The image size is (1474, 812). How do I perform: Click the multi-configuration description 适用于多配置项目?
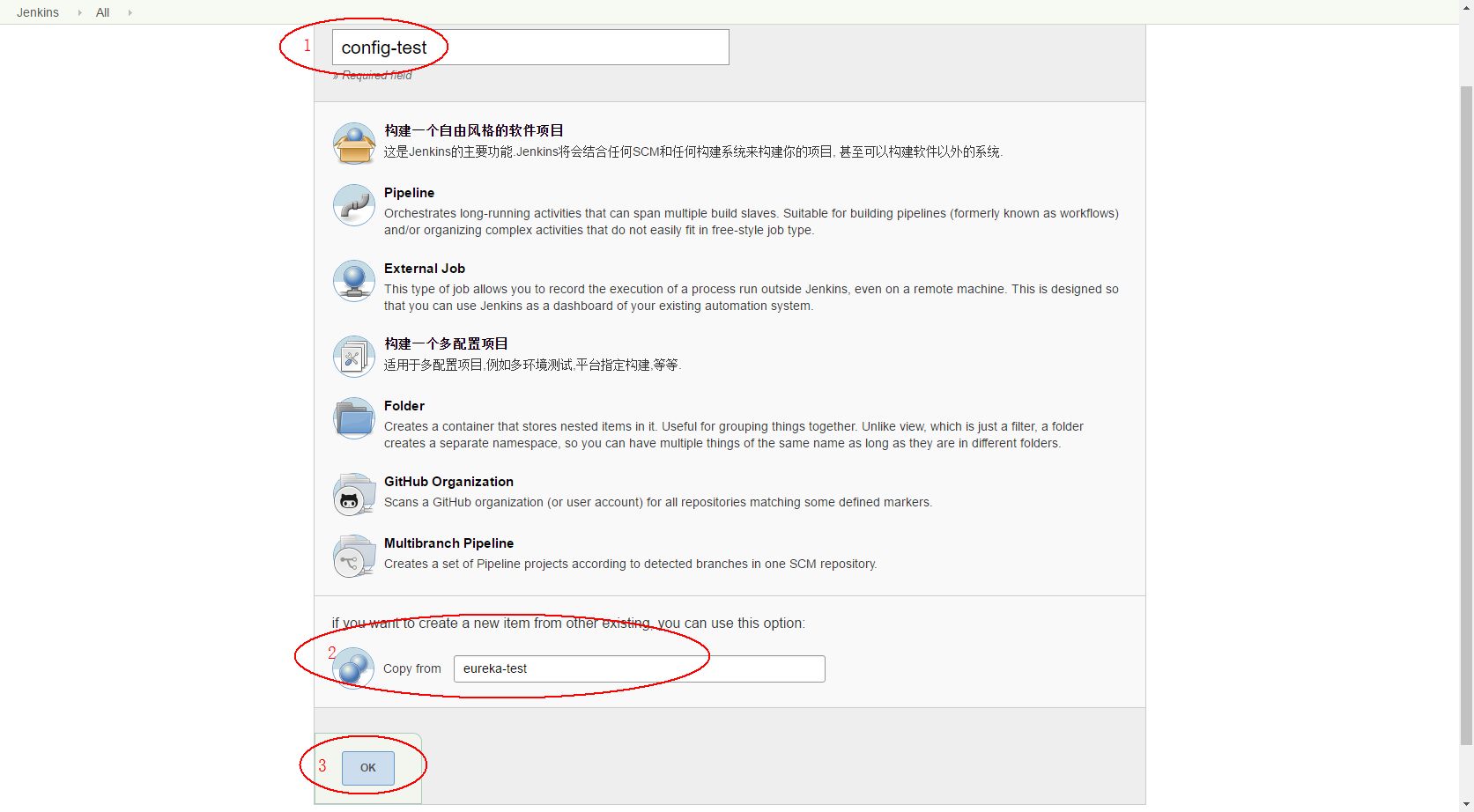coord(533,365)
